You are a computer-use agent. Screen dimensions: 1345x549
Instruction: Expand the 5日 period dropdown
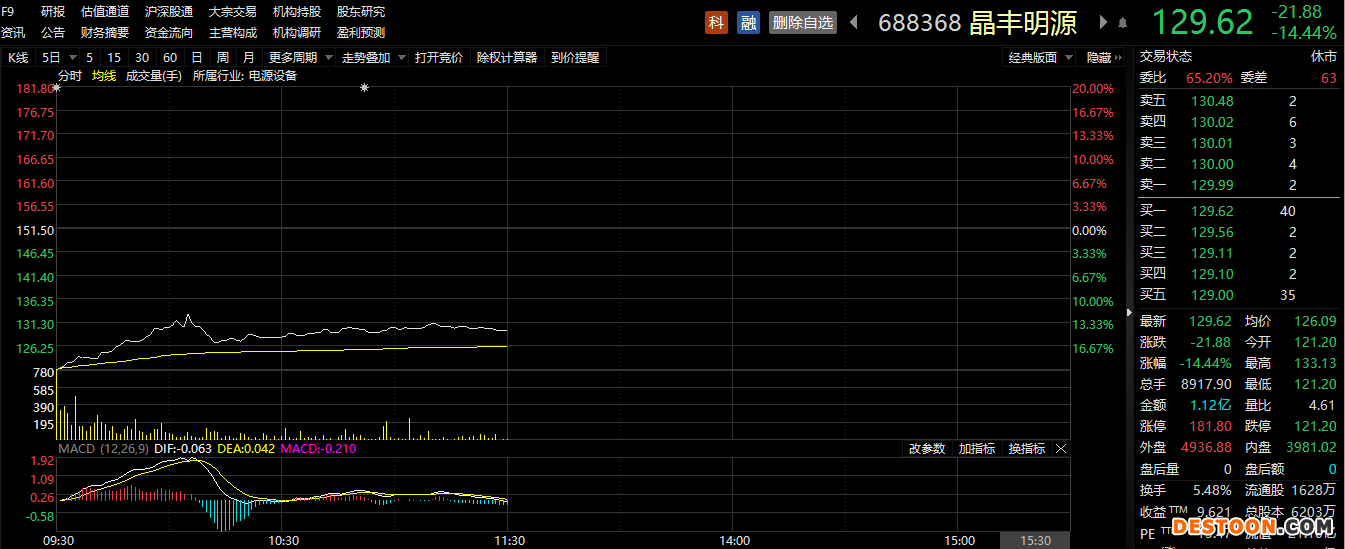57,58
